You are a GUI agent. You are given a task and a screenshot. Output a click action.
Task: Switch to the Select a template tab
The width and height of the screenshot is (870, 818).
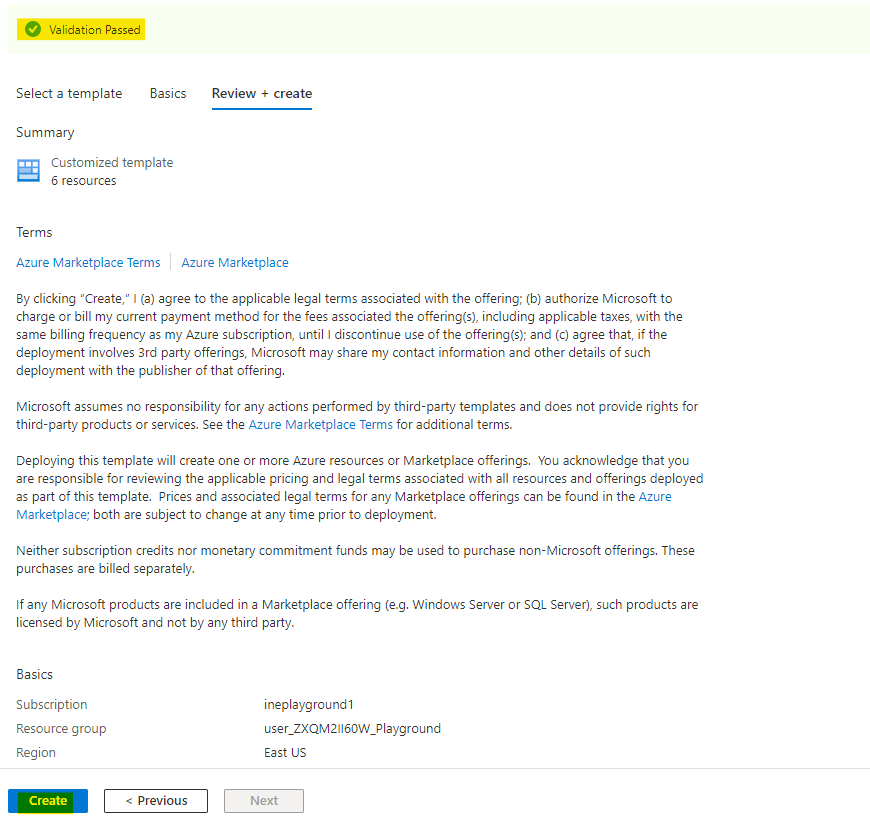(69, 93)
